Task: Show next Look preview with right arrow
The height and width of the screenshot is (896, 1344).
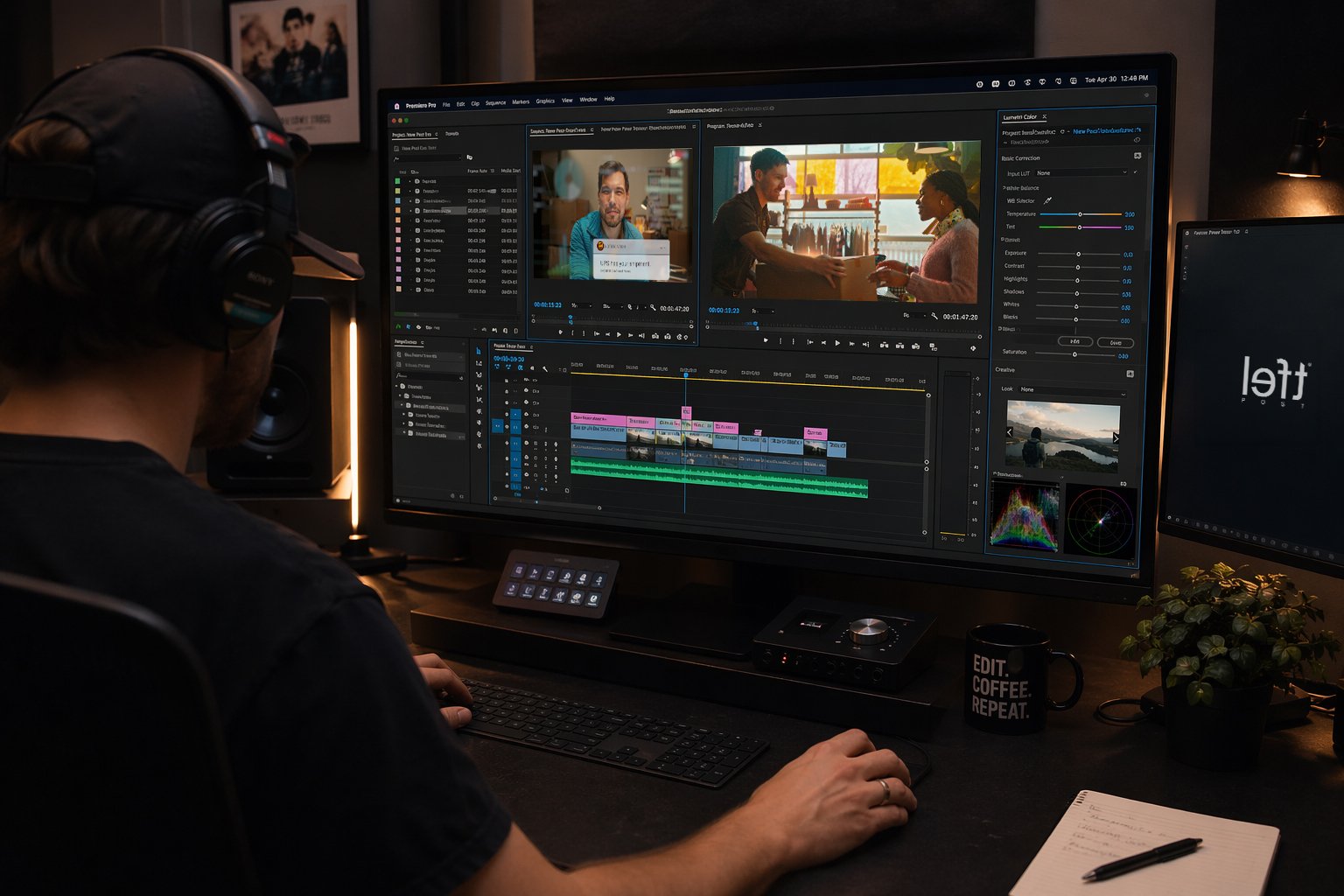Action: click(x=1116, y=438)
